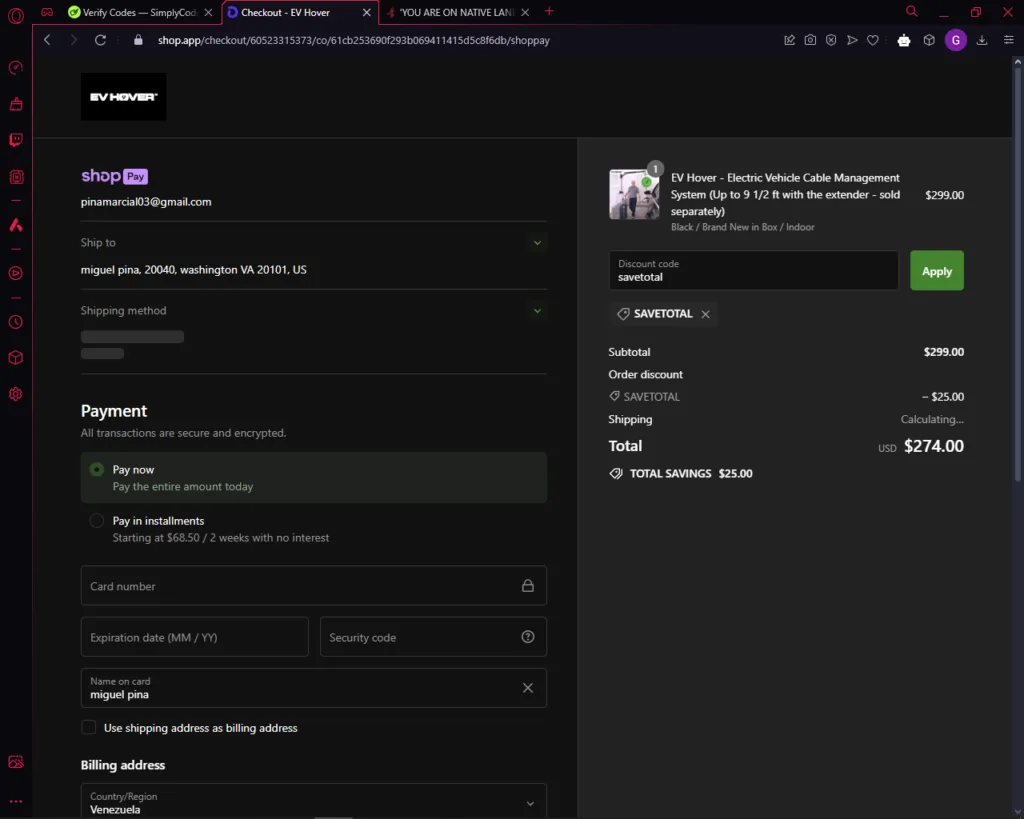Expand the Ship to section
Image resolution: width=1024 pixels, height=819 pixels.
click(x=537, y=243)
